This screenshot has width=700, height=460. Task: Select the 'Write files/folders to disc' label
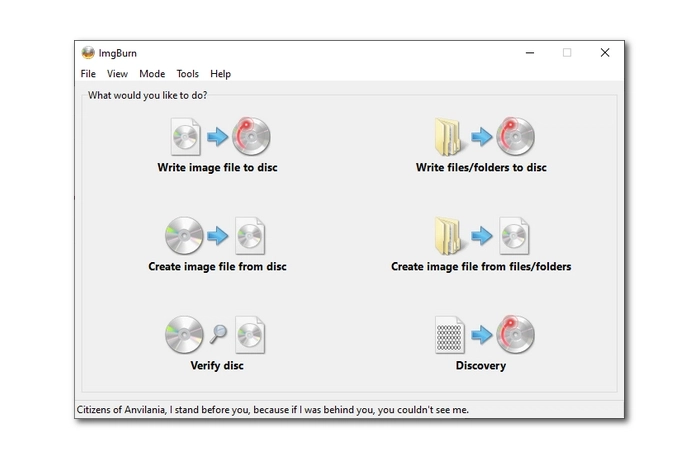pyautogui.click(x=481, y=167)
